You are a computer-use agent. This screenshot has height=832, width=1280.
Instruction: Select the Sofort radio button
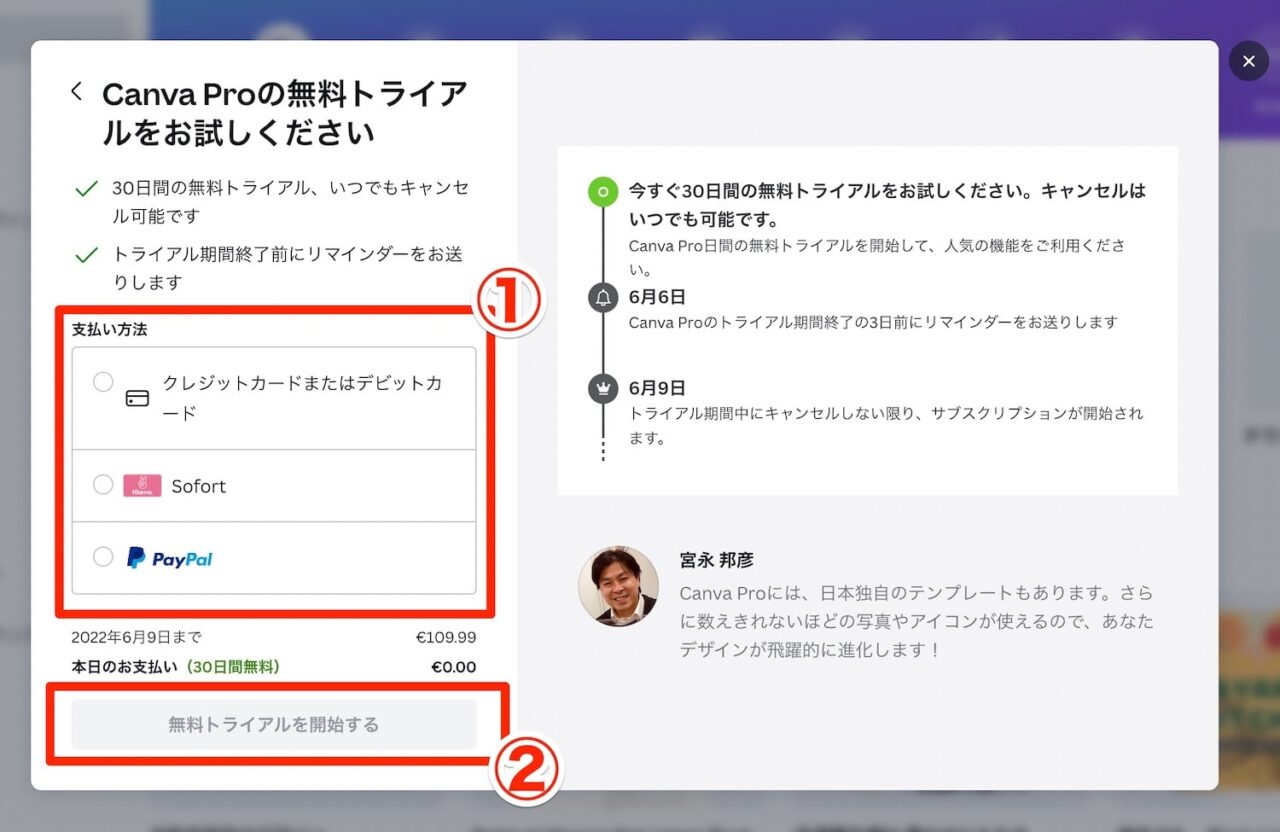tap(103, 485)
